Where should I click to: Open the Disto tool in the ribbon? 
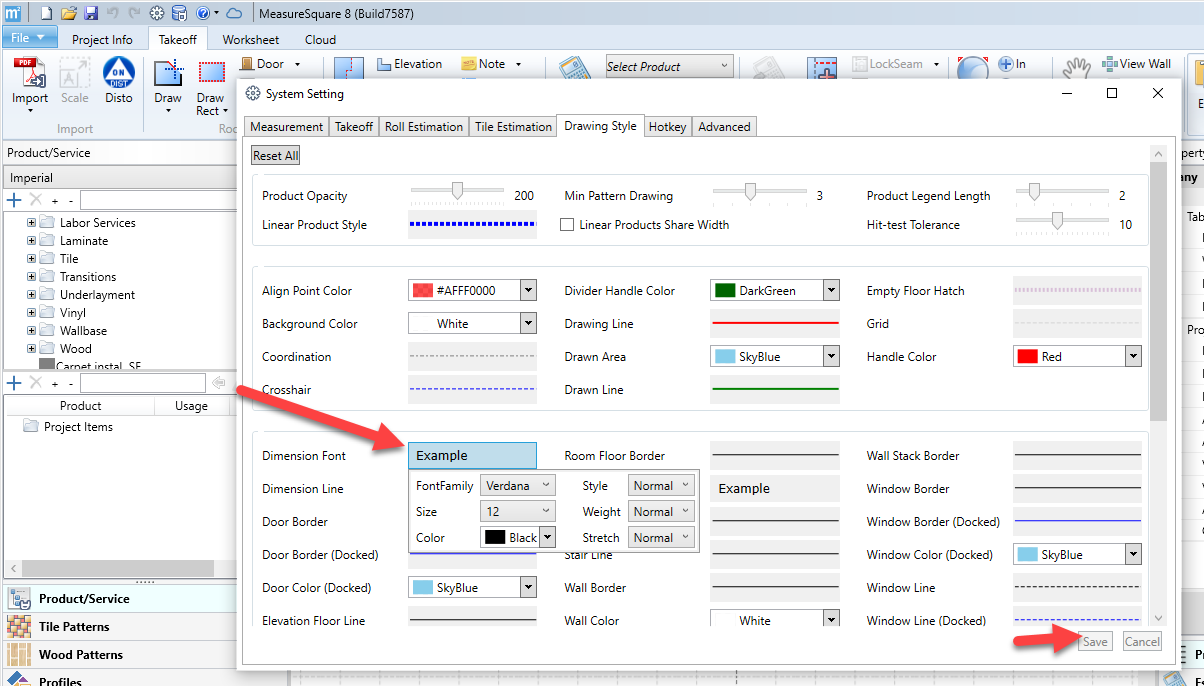(118, 81)
